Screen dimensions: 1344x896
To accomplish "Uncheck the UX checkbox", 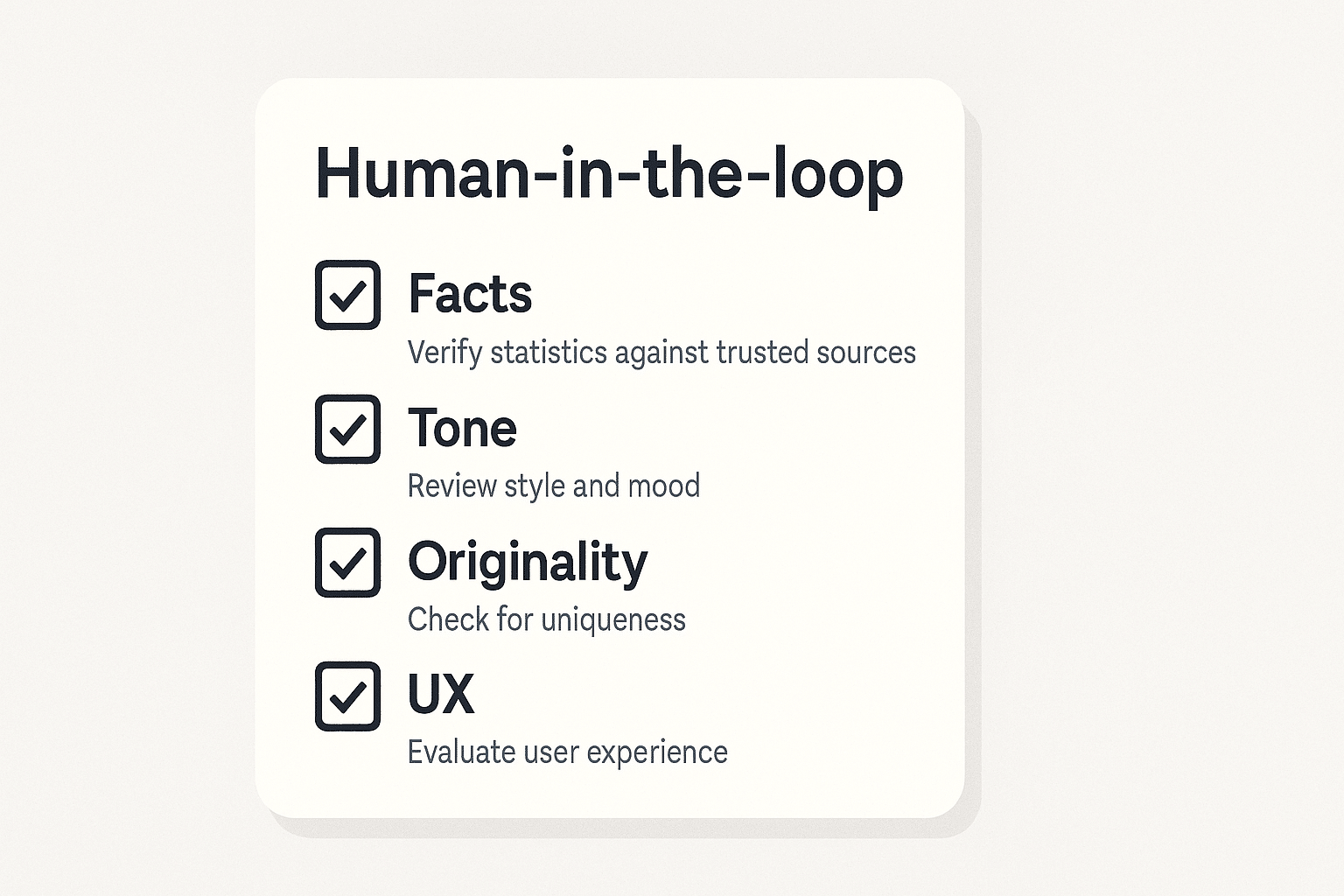I will tap(347, 696).
